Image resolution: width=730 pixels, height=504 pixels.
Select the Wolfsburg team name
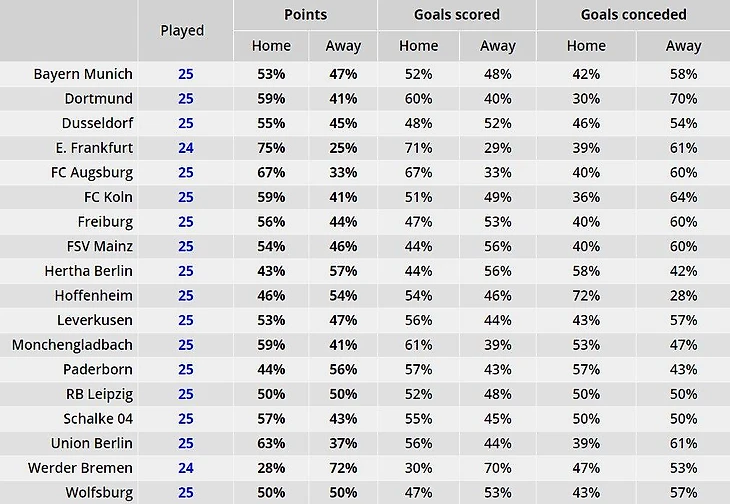tap(99, 492)
